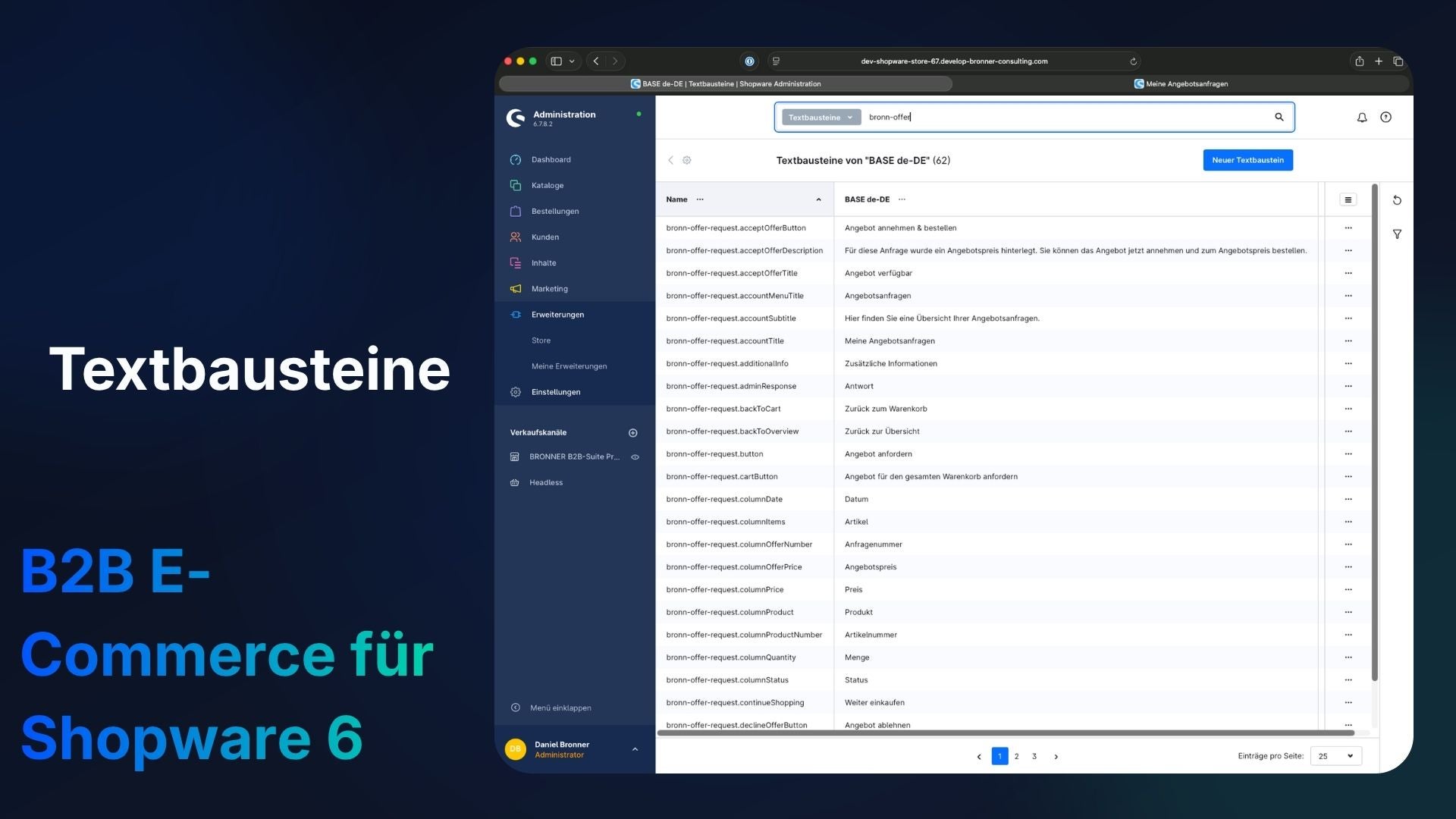This screenshot has width=1456, height=819.
Task: Go to previous page with arrow
Action: coord(979,757)
